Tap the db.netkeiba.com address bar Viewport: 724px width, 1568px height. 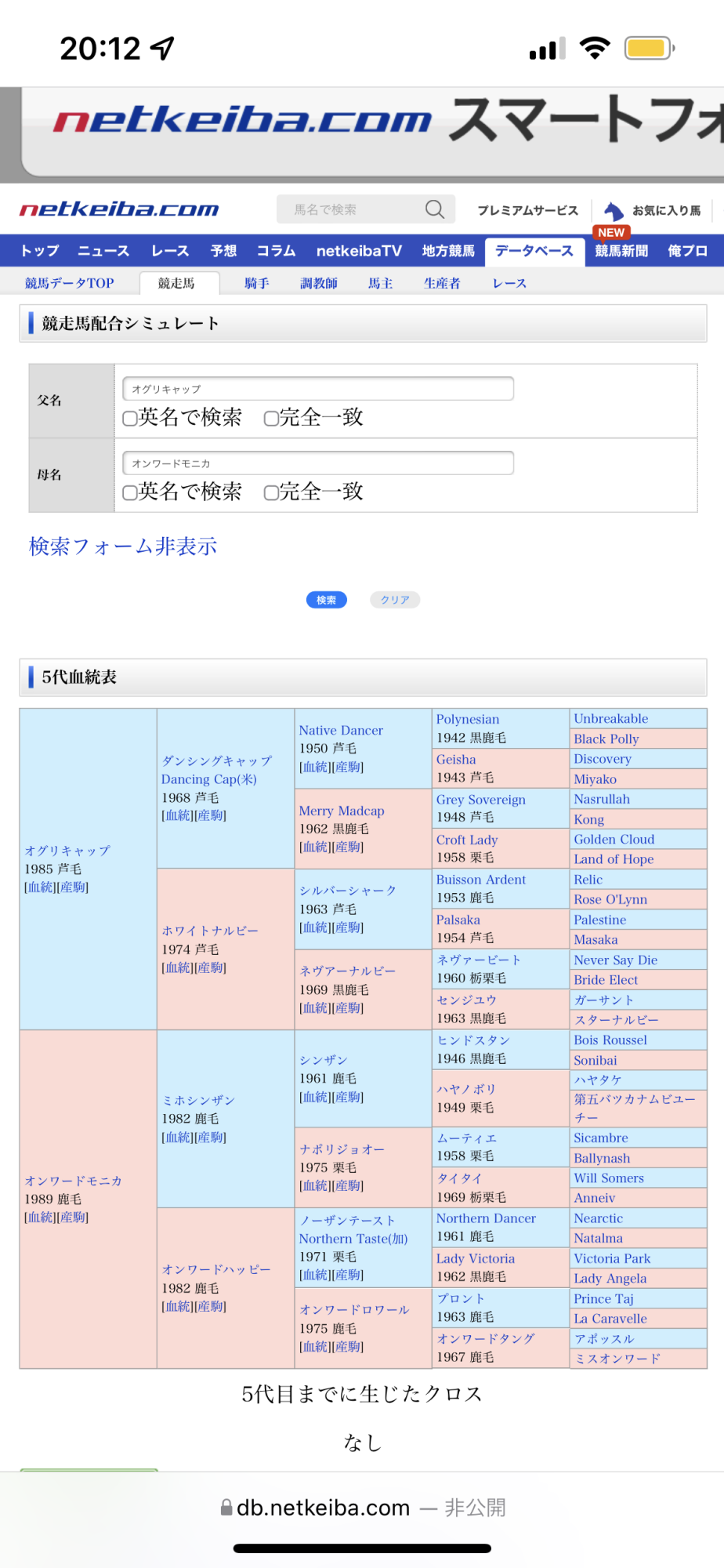point(363,1508)
